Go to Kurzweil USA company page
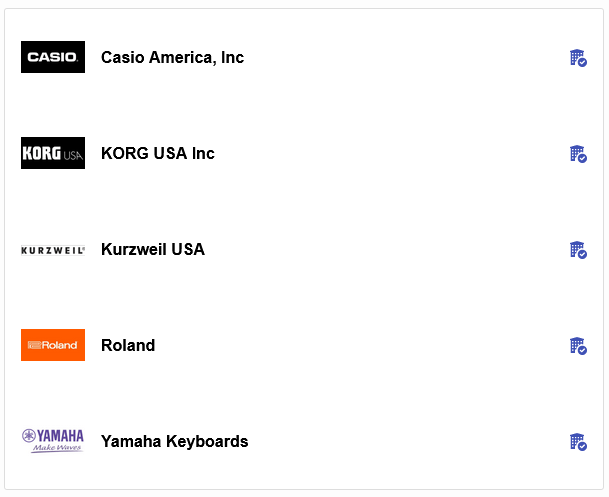 click(x=153, y=249)
